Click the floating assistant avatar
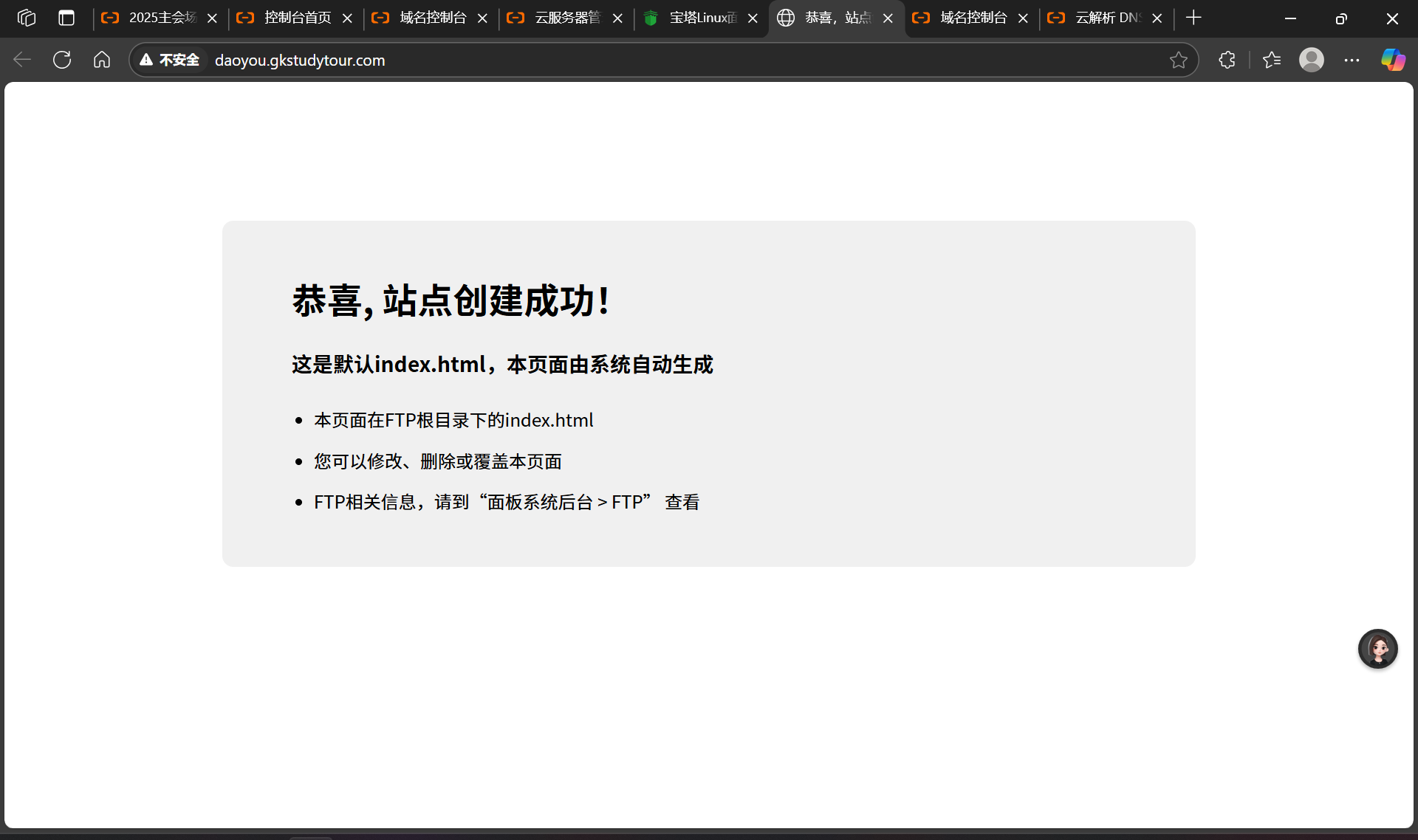1418x840 pixels. pos(1377,649)
